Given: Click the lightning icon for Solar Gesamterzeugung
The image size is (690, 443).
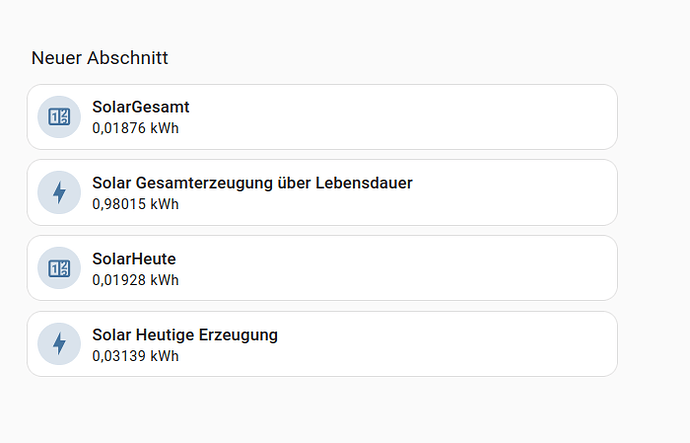Looking at the screenshot, I should click(x=59, y=193).
